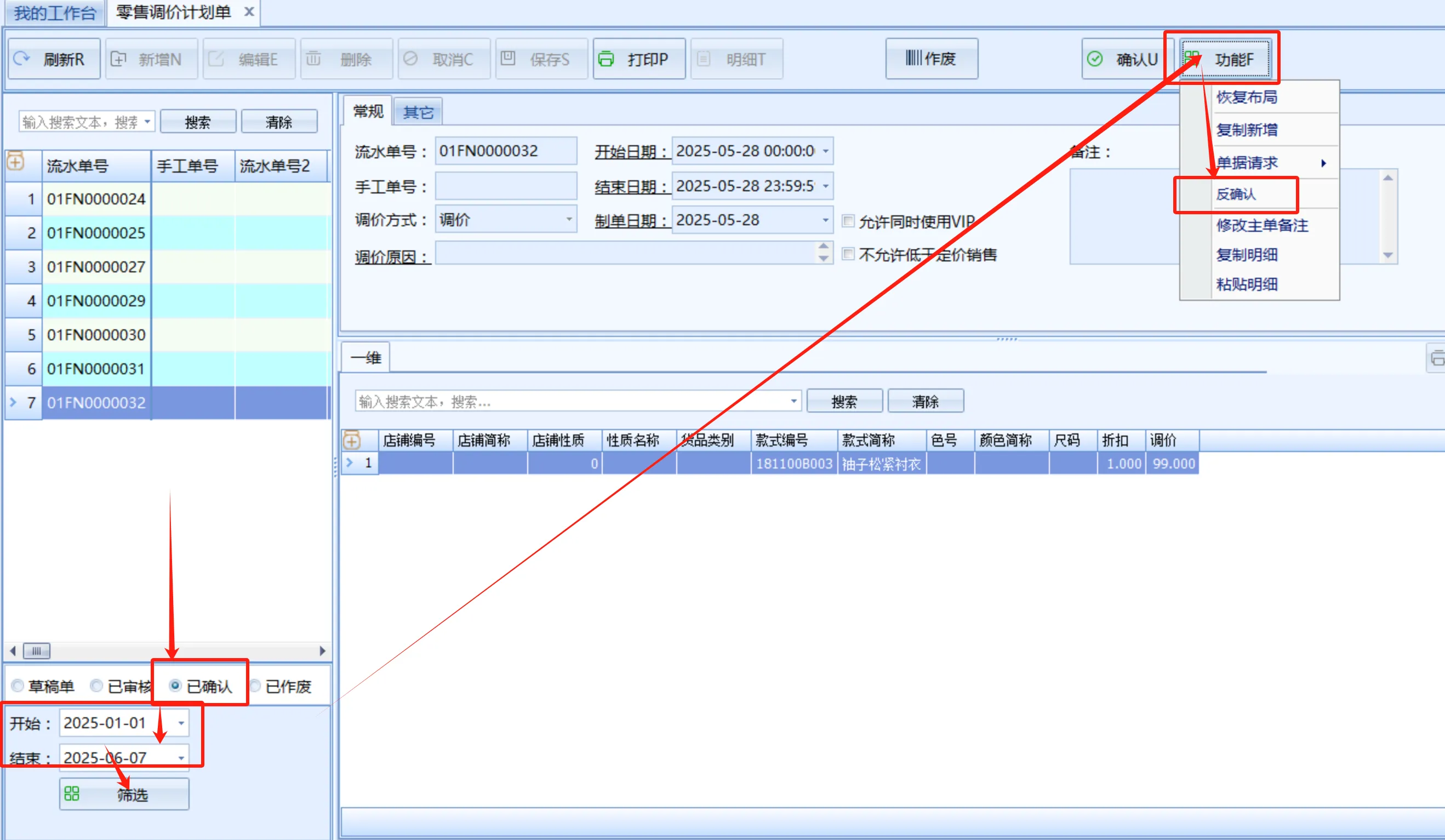
Task: Click 清除 button beside the list search
Action: pos(279,122)
